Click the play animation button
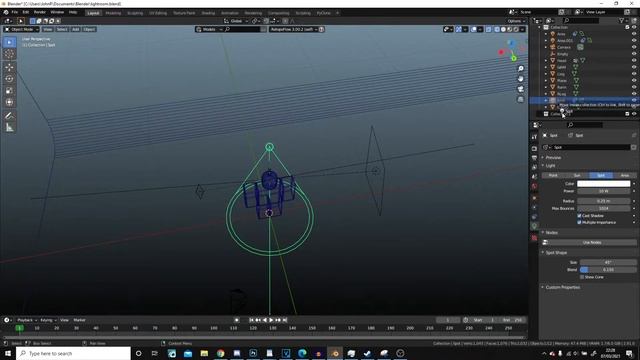The image size is (640, 360). coord(271,320)
